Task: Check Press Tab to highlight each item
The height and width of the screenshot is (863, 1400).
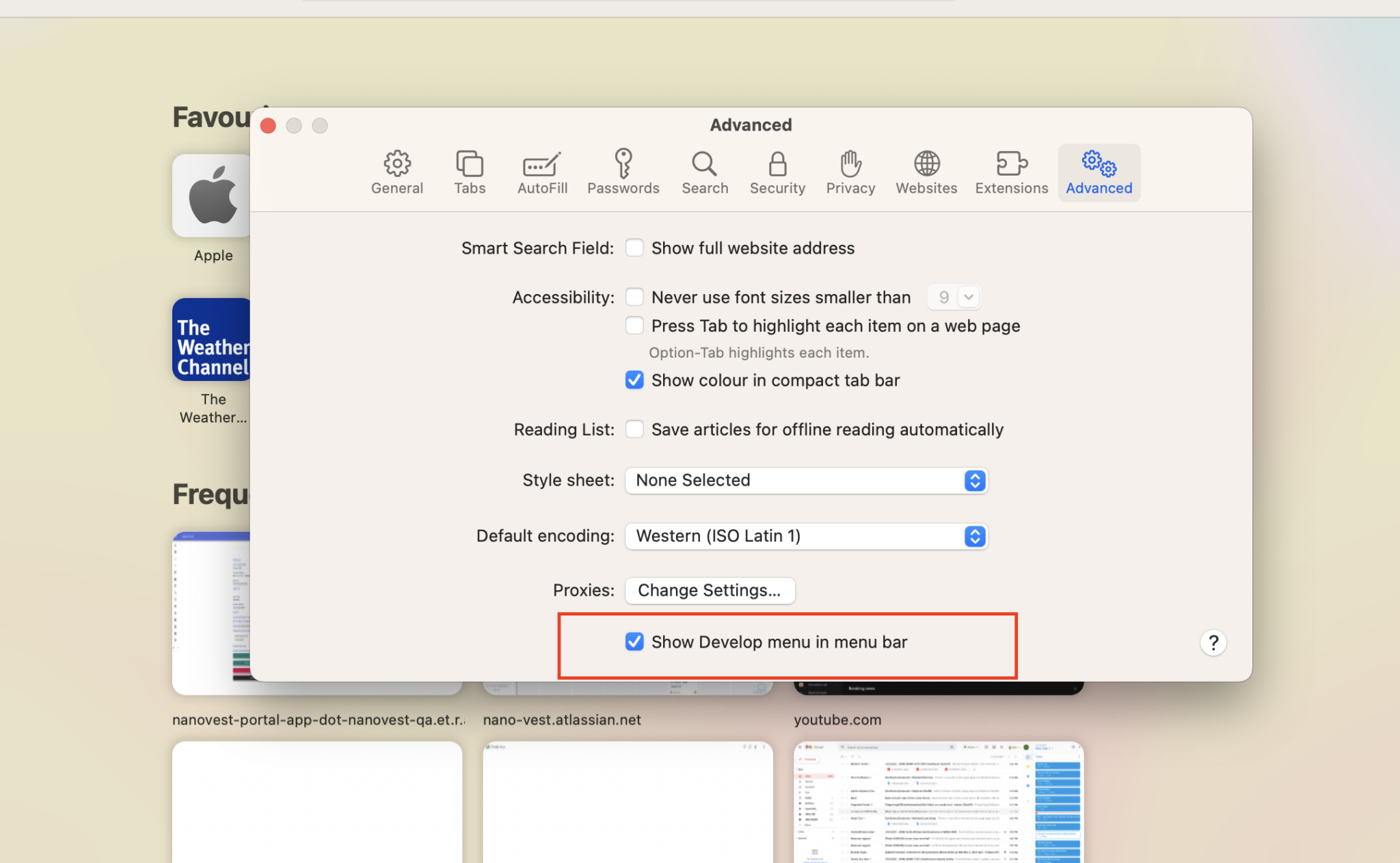Action: (x=634, y=326)
